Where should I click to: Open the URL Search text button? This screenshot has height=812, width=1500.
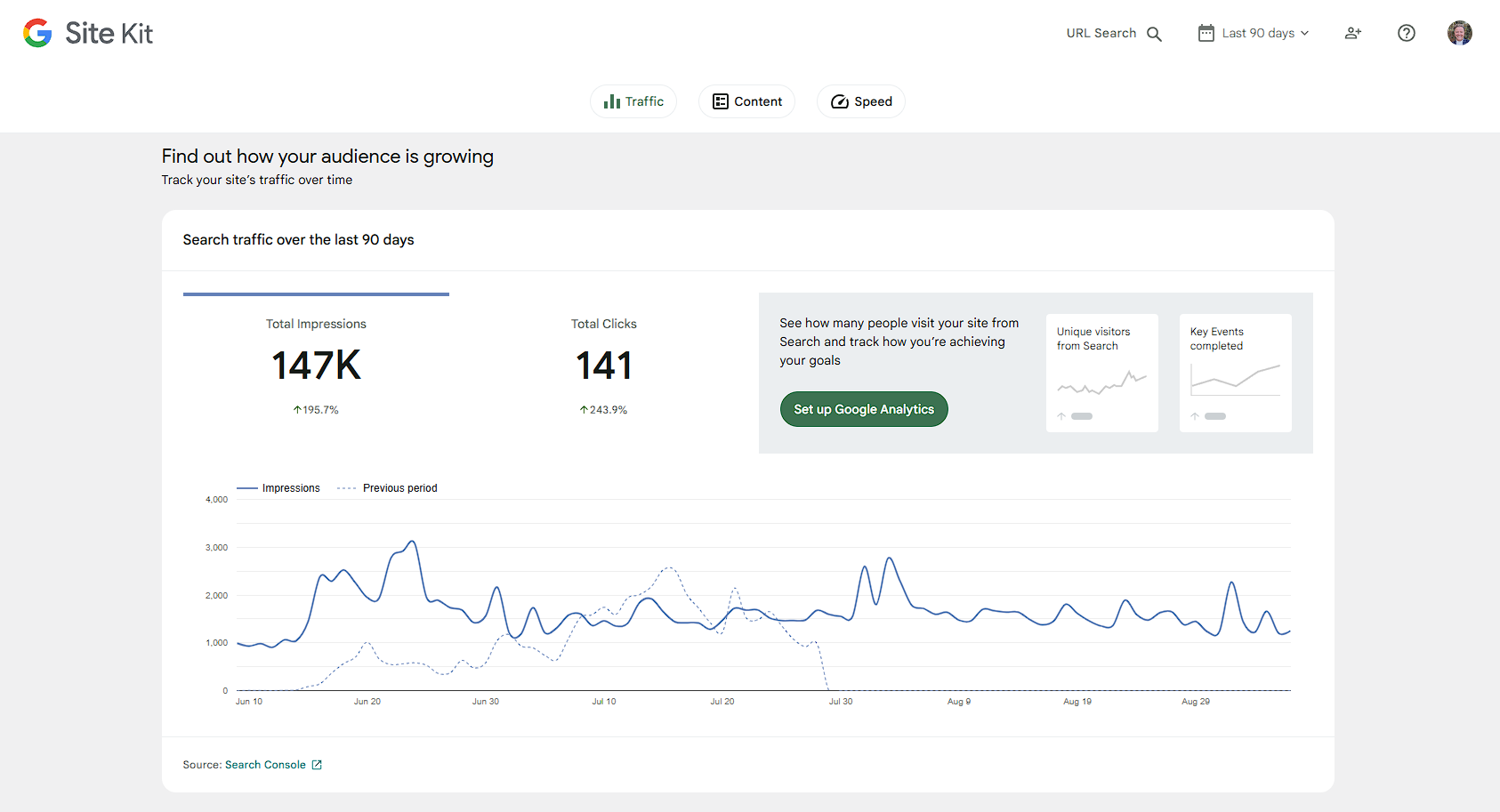[1101, 33]
